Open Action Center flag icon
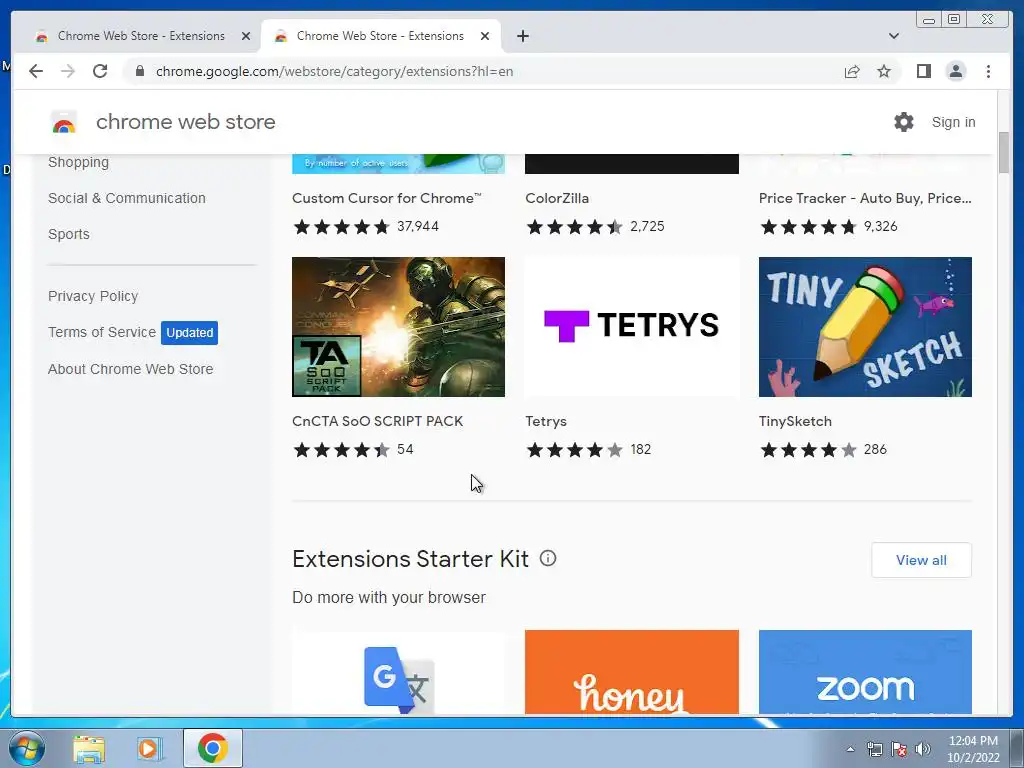This screenshot has height=768, width=1024. pos(899,749)
